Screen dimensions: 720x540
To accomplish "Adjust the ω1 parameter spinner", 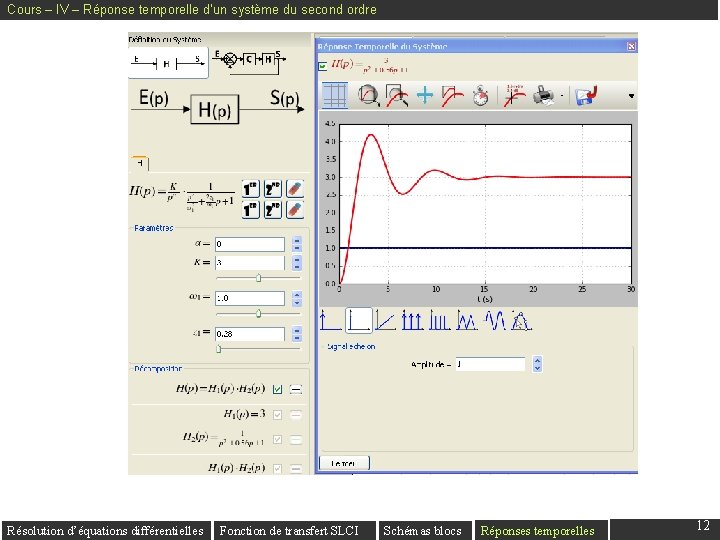I will (297, 298).
